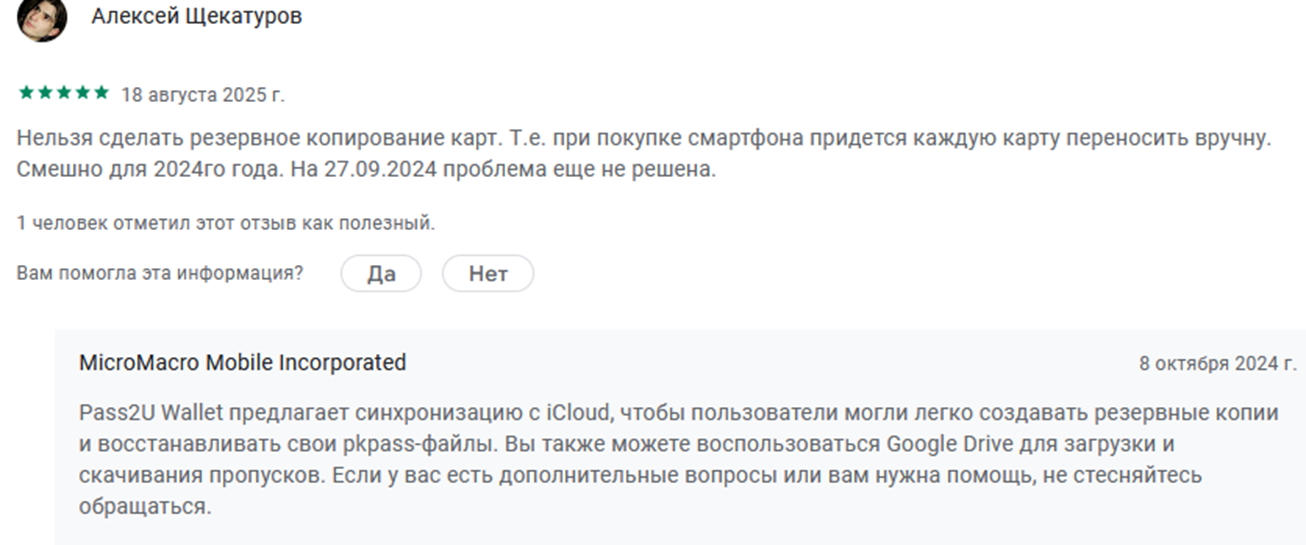The height and width of the screenshot is (545, 1306).
Task: Click the reply date 8 октября 2024 г.
Action: click(1218, 364)
